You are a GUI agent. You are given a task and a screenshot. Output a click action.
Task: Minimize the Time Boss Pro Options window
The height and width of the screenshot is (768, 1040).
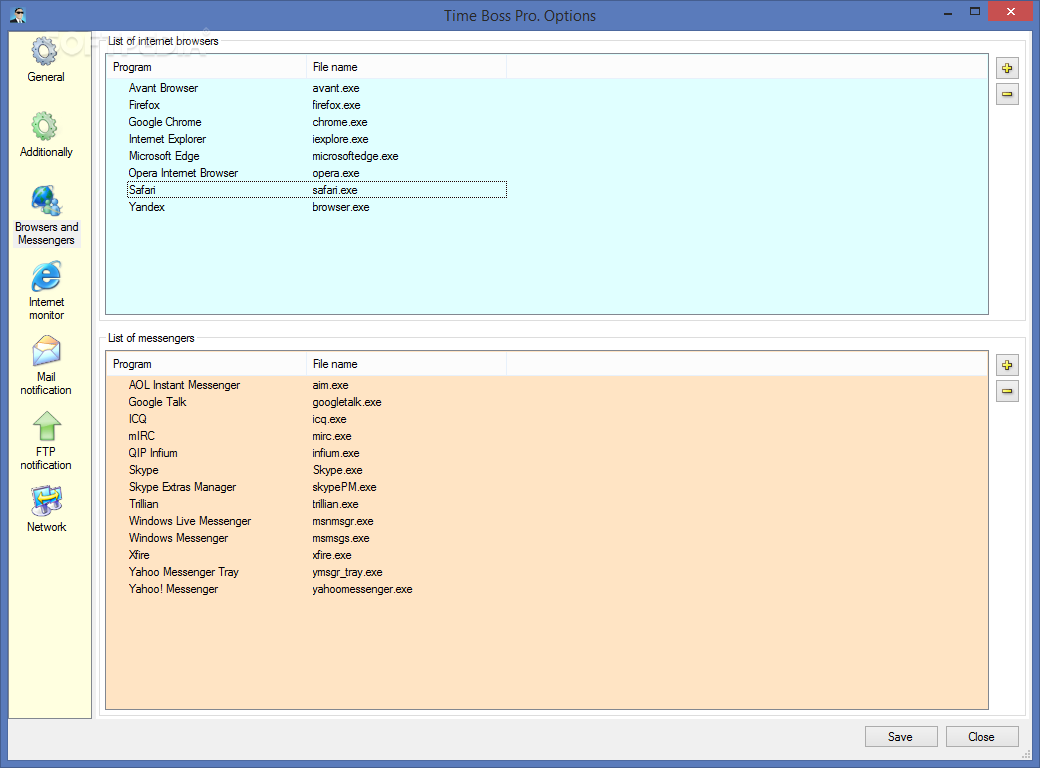point(948,11)
